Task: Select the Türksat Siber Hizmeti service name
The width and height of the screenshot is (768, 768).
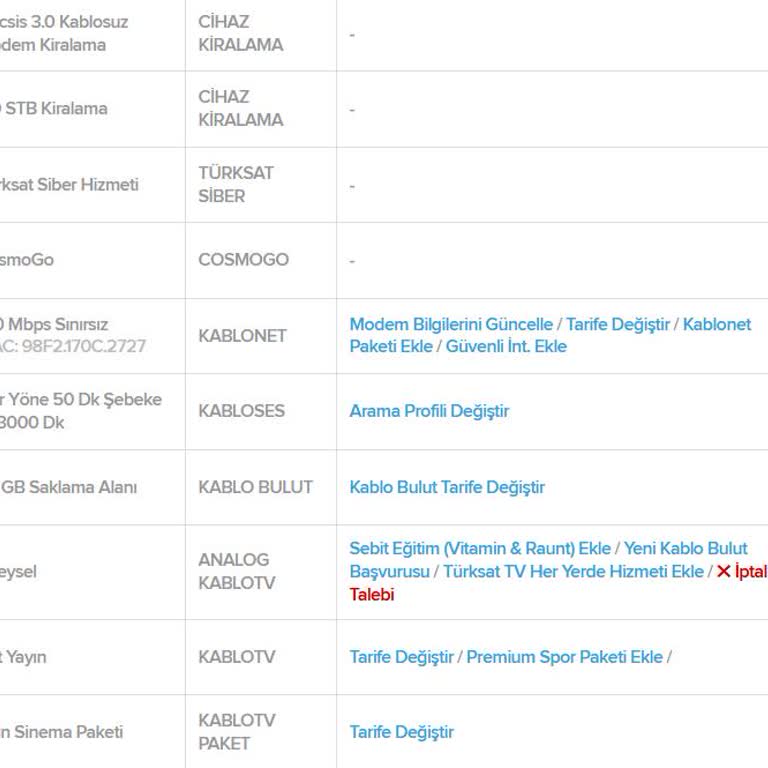Action: 69,185
